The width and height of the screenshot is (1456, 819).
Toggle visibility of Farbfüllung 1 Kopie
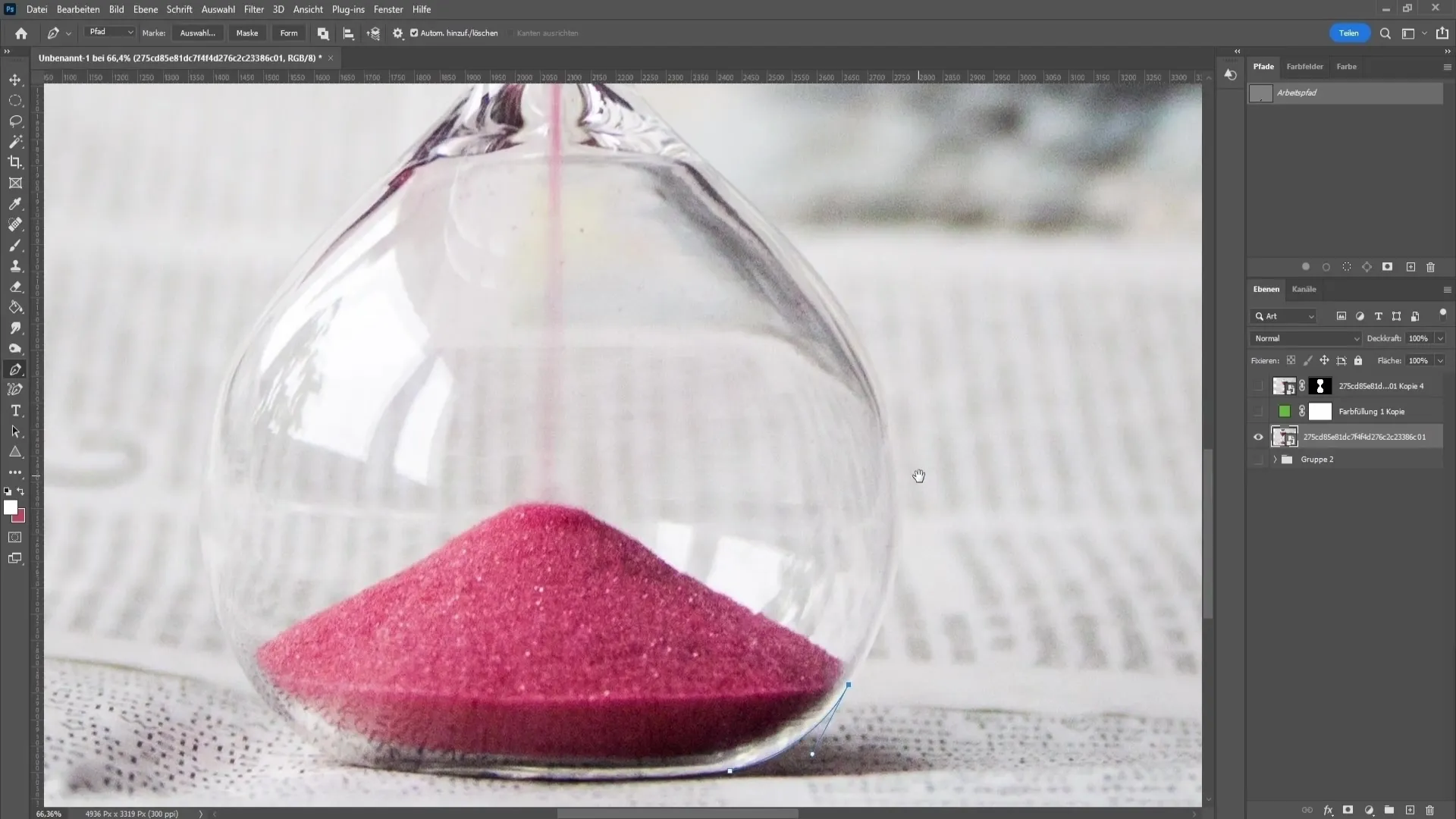pyautogui.click(x=1258, y=411)
